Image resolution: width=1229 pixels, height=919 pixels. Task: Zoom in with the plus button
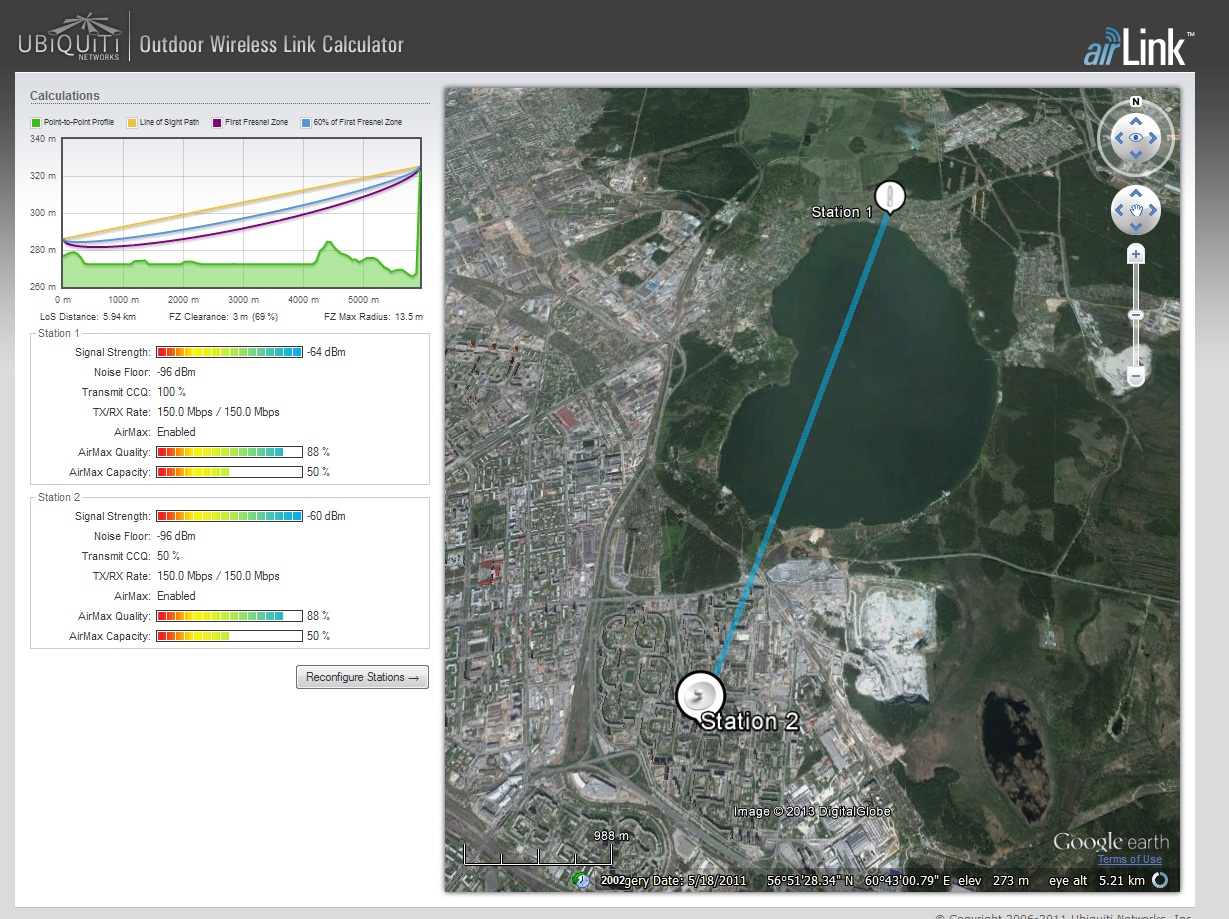1135,255
